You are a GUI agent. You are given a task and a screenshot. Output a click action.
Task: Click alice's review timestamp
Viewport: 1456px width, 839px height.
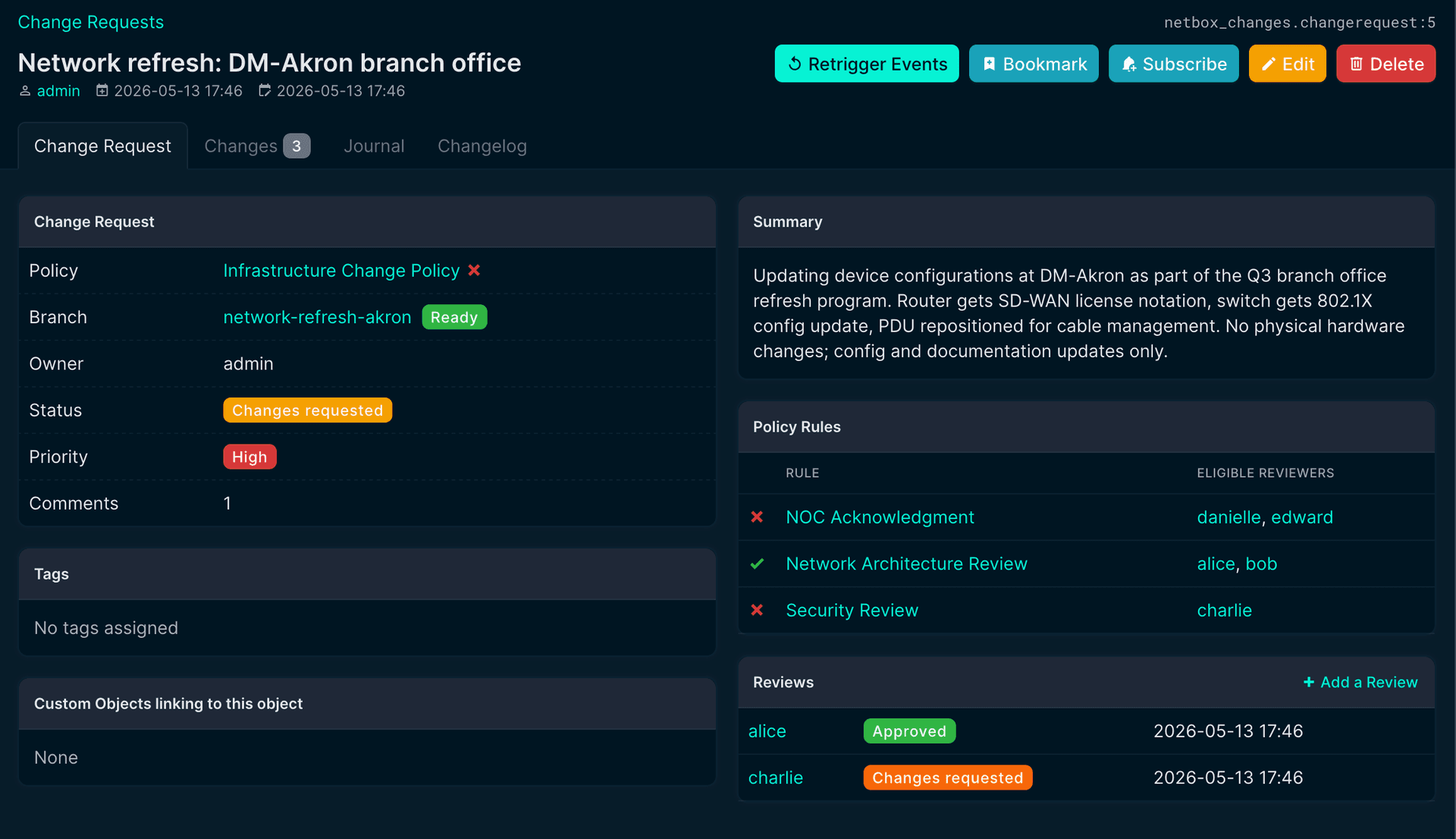1228,731
